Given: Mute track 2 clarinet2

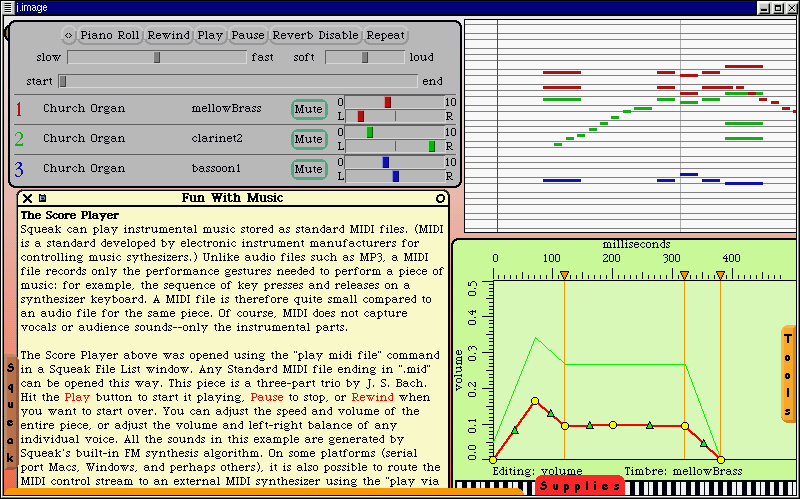Looking at the screenshot, I should pyautogui.click(x=309, y=139).
